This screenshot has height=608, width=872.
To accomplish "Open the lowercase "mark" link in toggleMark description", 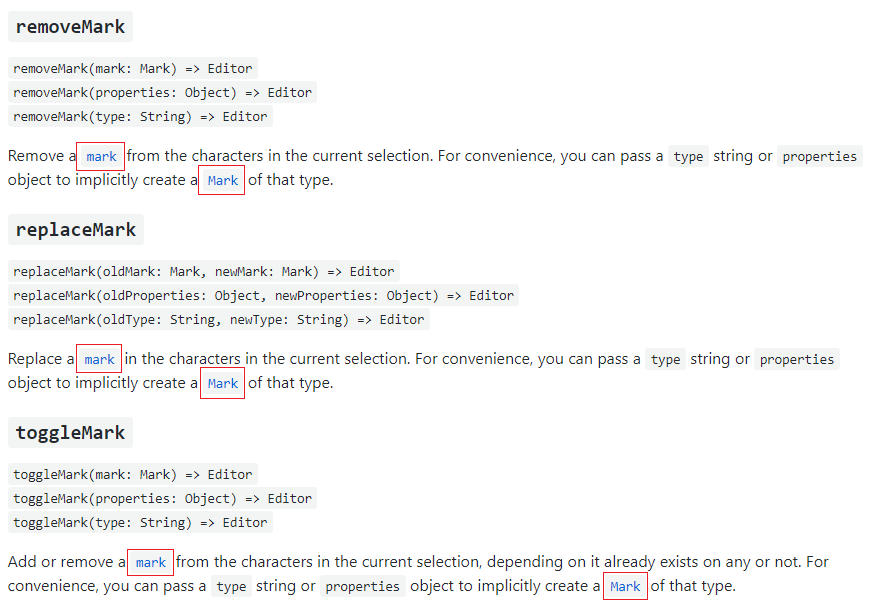I will [x=150, y=563].
